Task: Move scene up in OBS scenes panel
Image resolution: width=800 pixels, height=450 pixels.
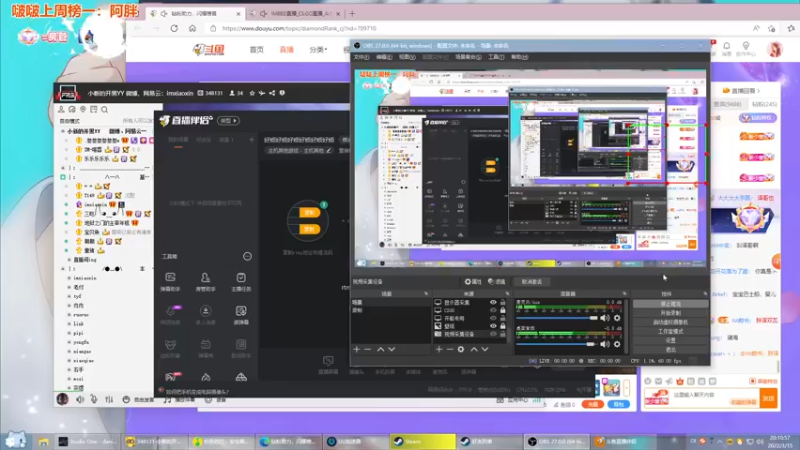Action: click(x=381, y=349)
